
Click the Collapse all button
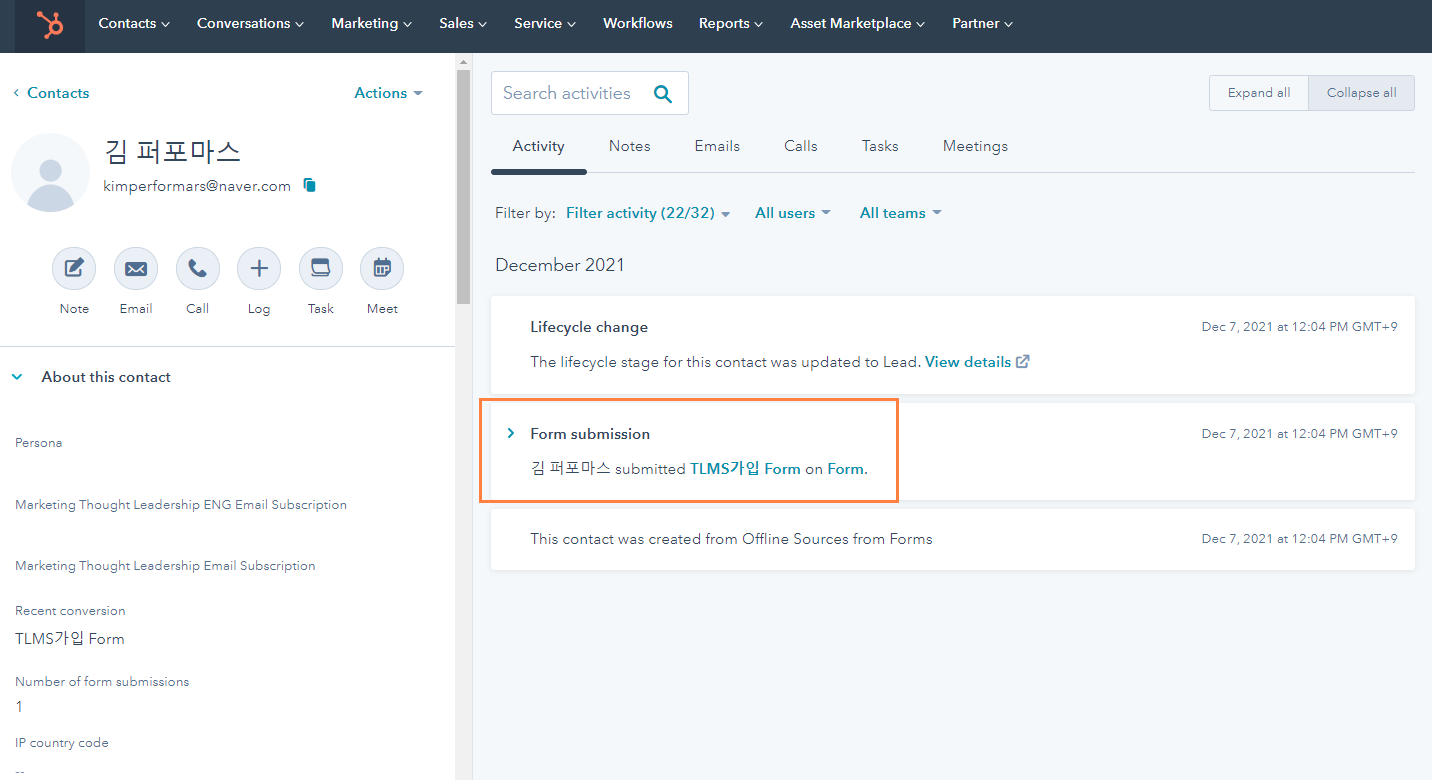coord(1361,93)
